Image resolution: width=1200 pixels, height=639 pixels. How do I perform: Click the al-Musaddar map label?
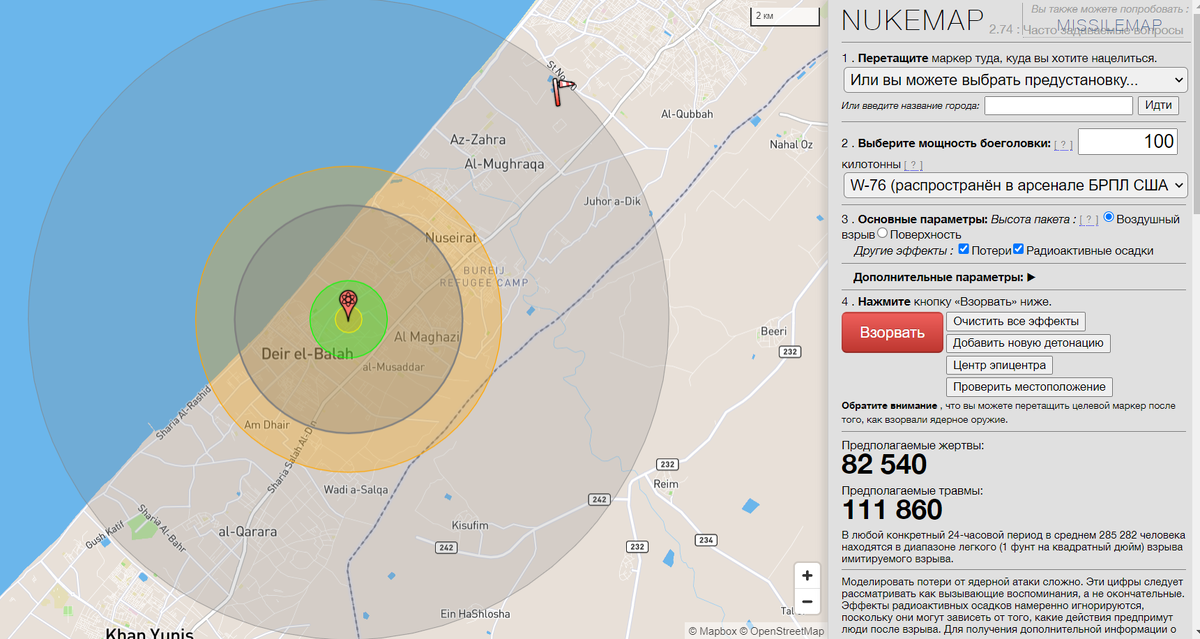tap(393, 367)
